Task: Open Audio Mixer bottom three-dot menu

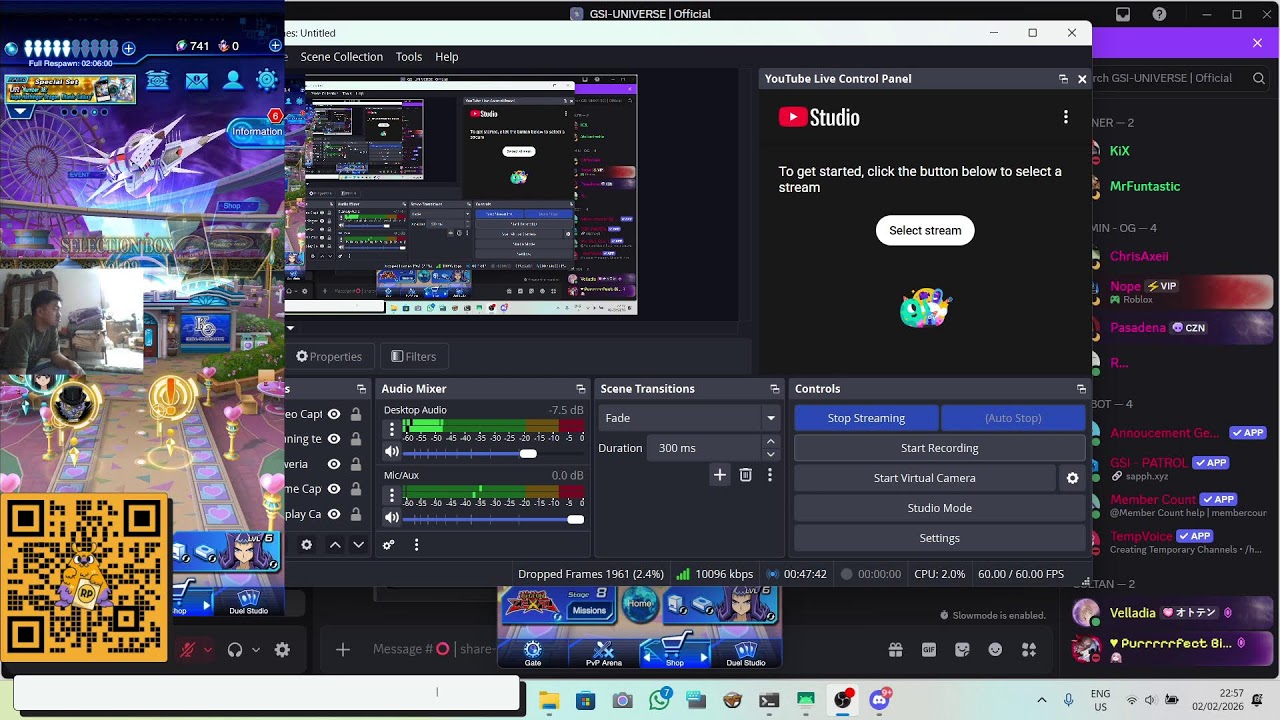Action: (416, 545)
